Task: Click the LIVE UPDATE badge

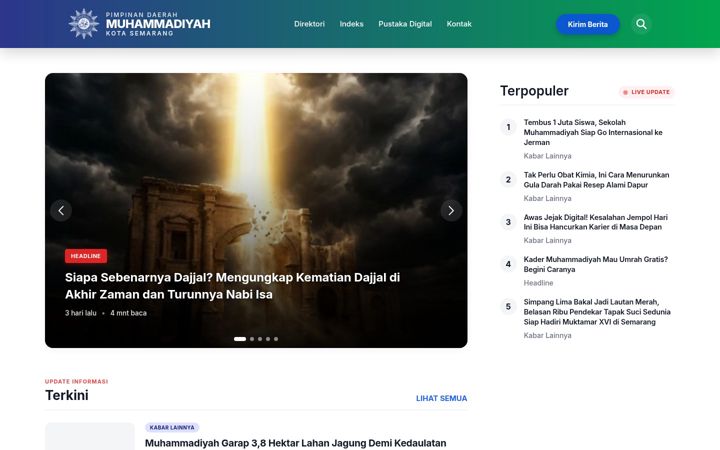Action: (647, 92)
